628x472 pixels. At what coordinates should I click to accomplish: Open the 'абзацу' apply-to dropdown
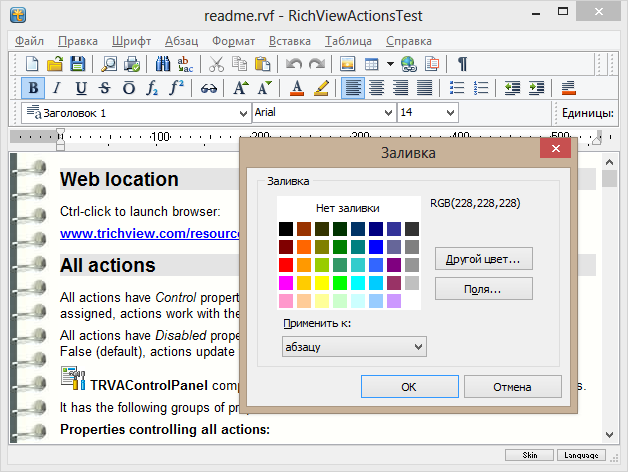coord(354,346)
